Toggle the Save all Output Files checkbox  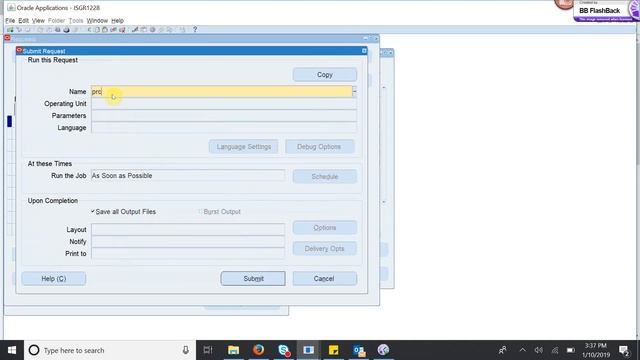(x=93, y=211)
